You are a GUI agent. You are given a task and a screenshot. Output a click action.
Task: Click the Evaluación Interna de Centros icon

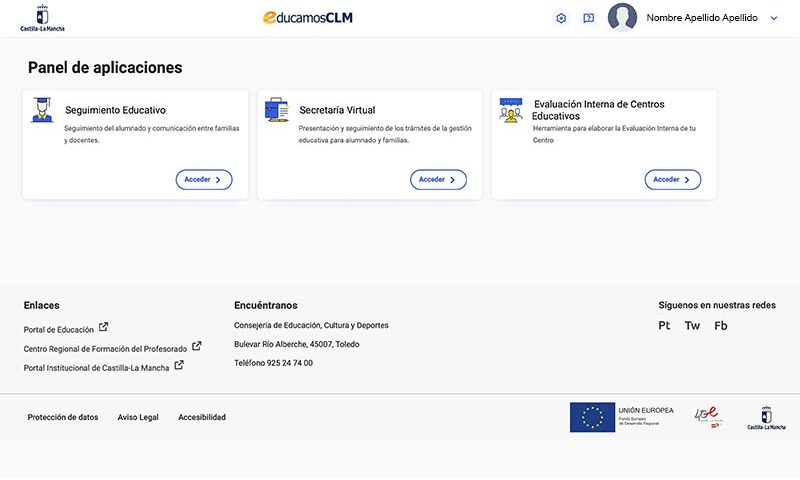click(511, 110)
